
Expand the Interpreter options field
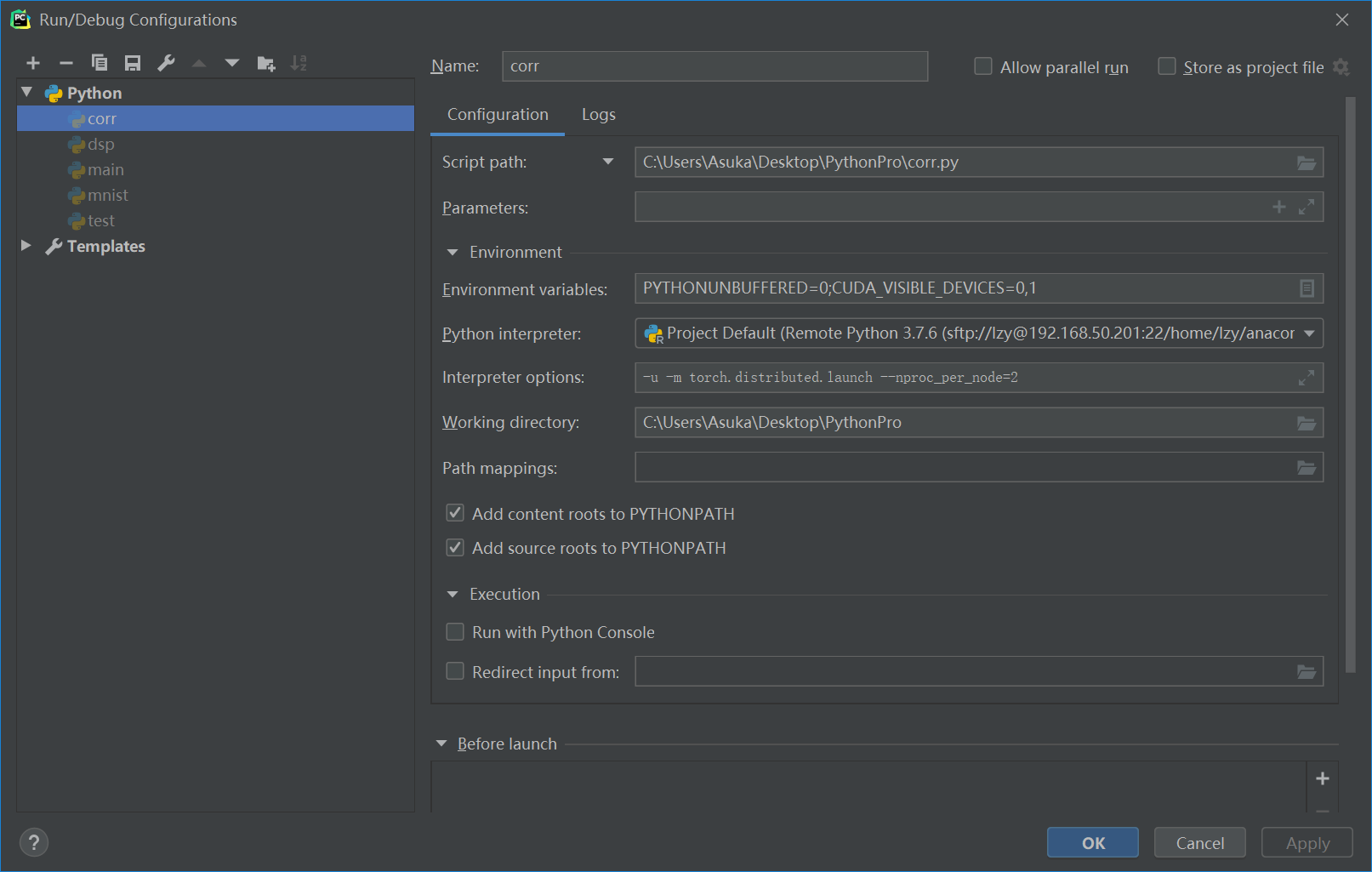(x=1307, y=378)
